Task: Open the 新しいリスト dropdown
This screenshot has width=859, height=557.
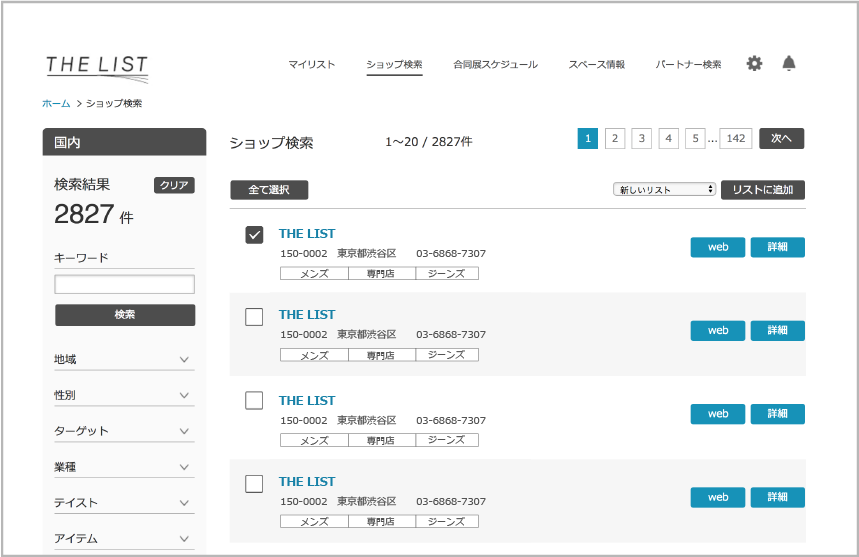Action: coord(664,189)
